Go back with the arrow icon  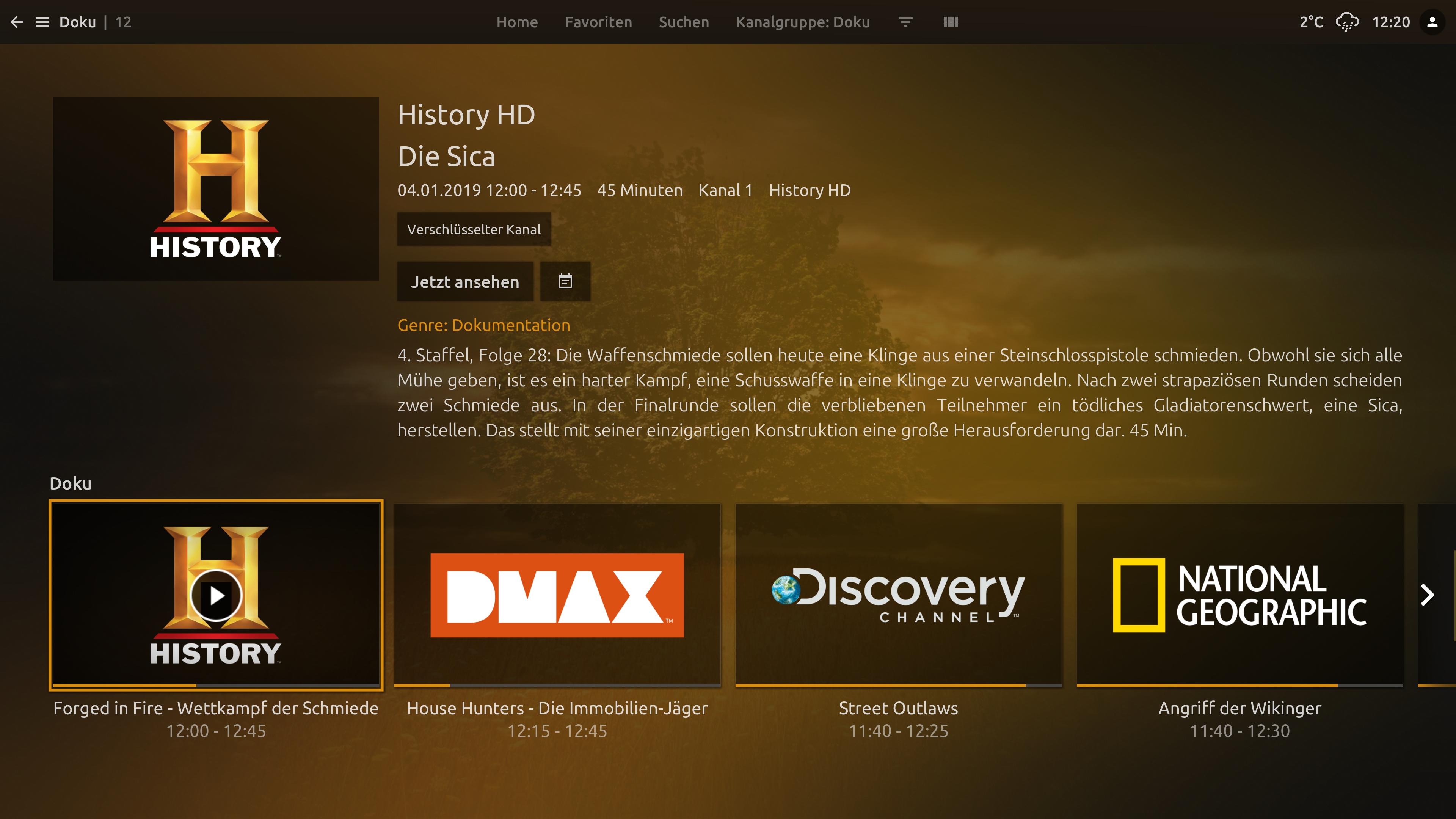17,22
